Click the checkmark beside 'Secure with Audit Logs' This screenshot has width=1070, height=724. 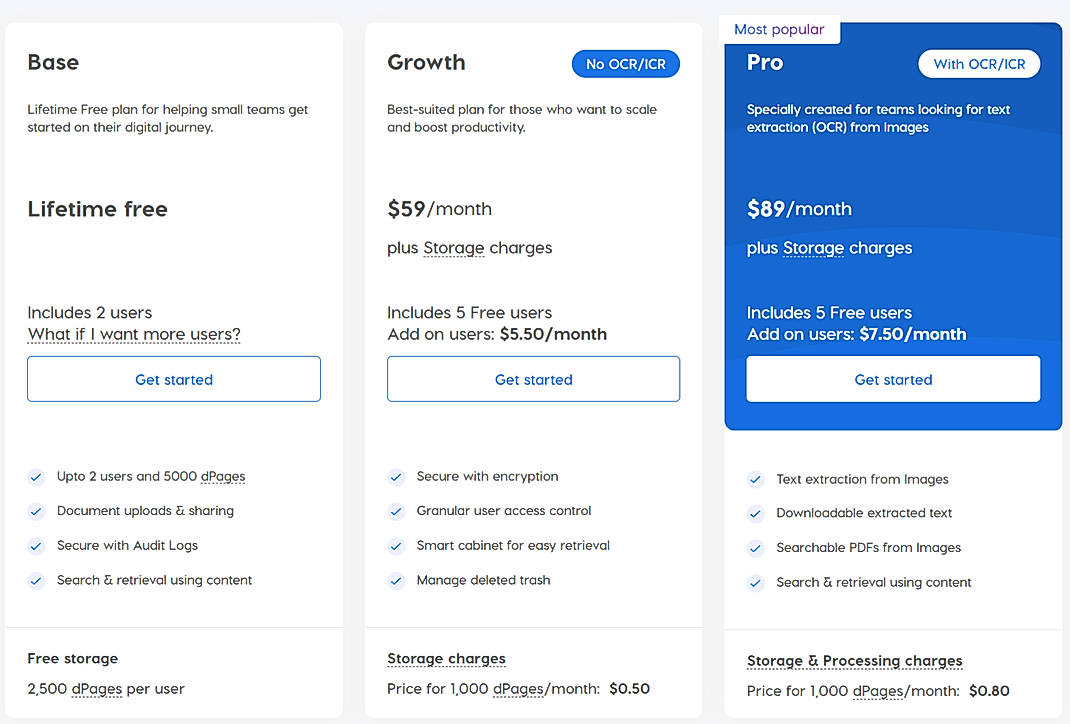[x=36, y=546]
